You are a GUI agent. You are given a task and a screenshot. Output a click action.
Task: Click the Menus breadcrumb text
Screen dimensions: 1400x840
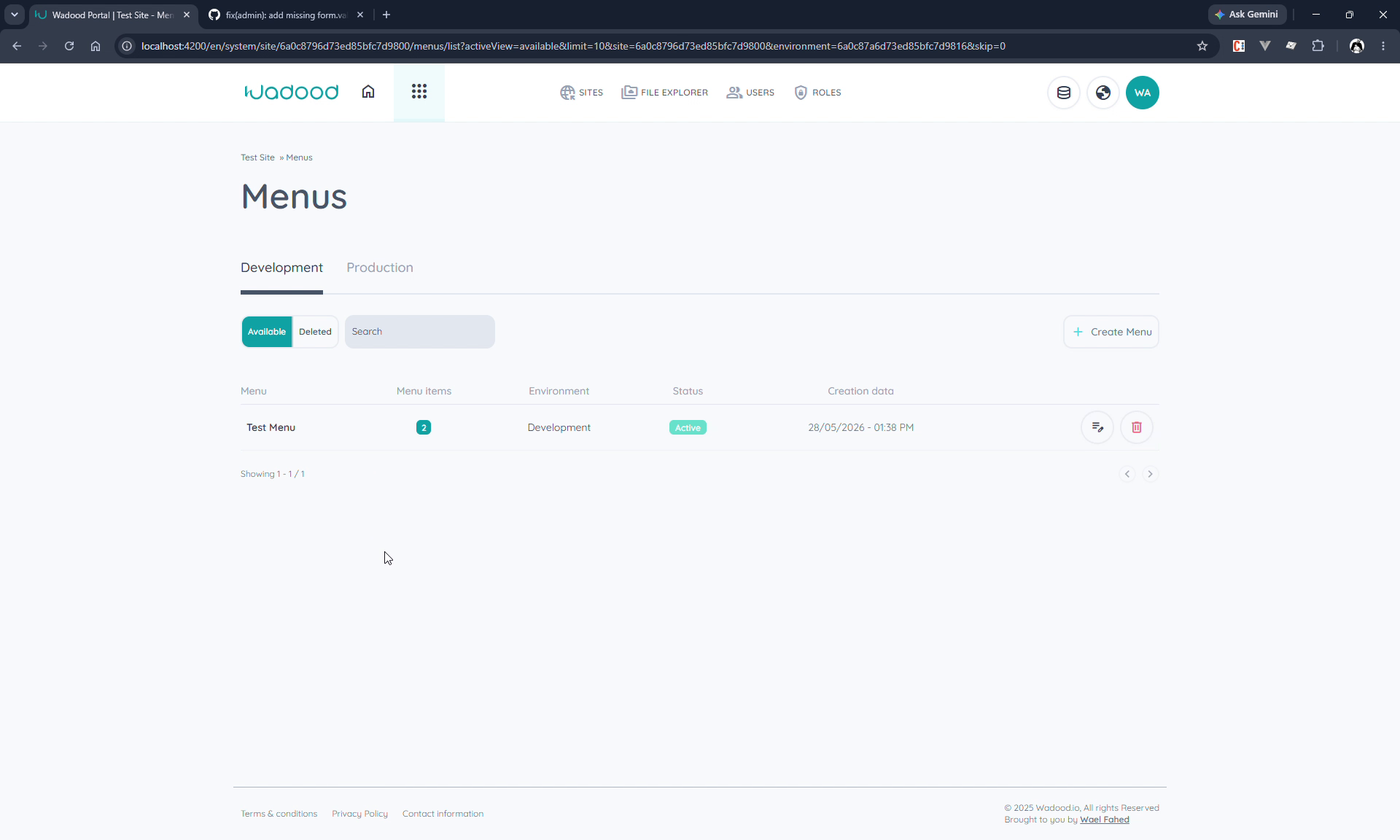pyautogui.click(x=299, y=157)
